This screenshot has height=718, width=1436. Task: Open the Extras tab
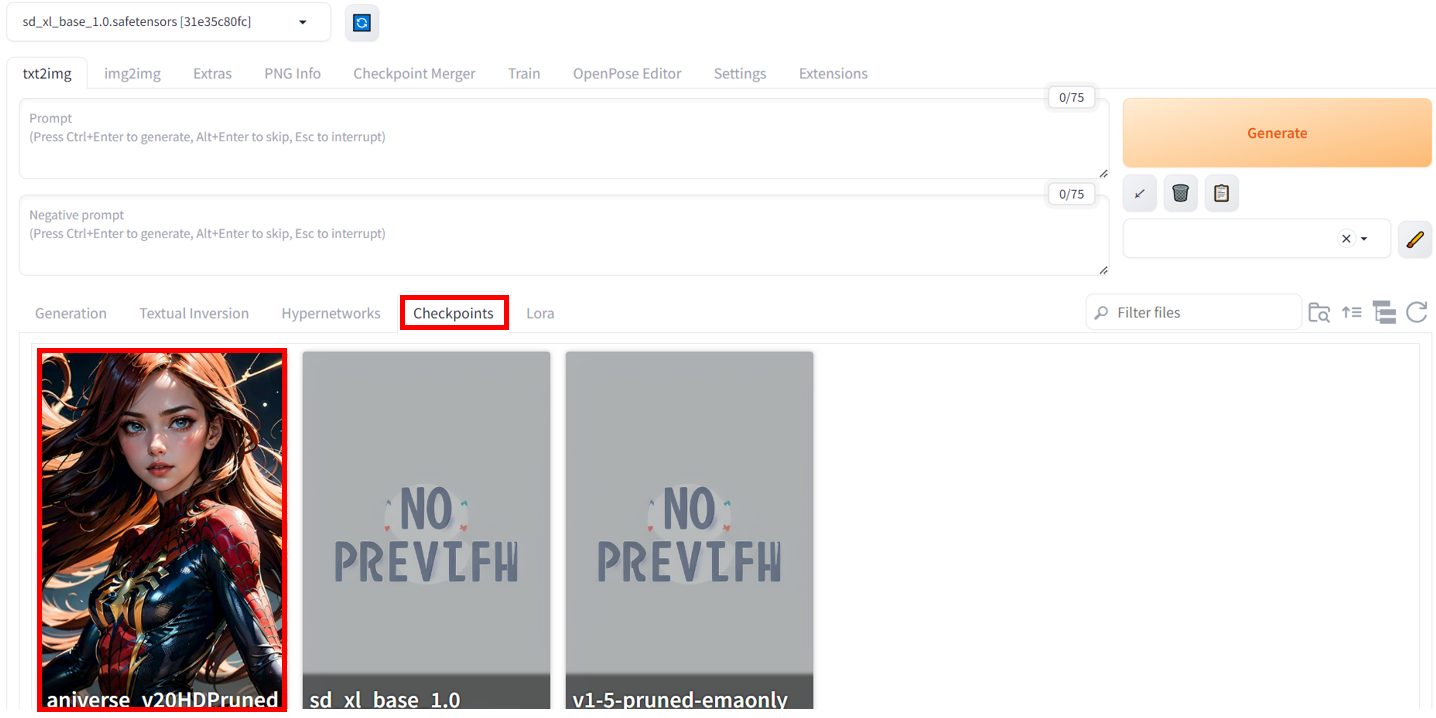point(212,73)
